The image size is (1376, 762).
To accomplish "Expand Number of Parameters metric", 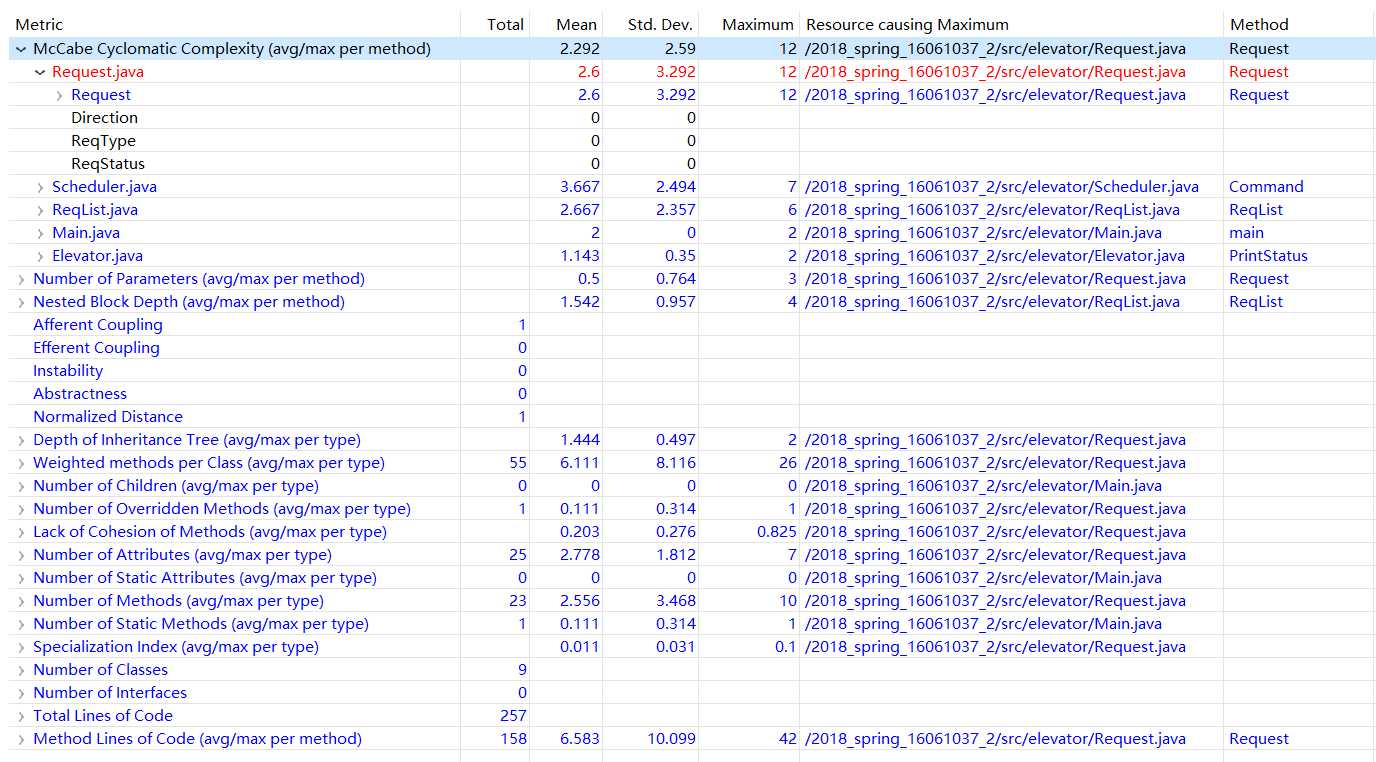I will tap(21, 279).
